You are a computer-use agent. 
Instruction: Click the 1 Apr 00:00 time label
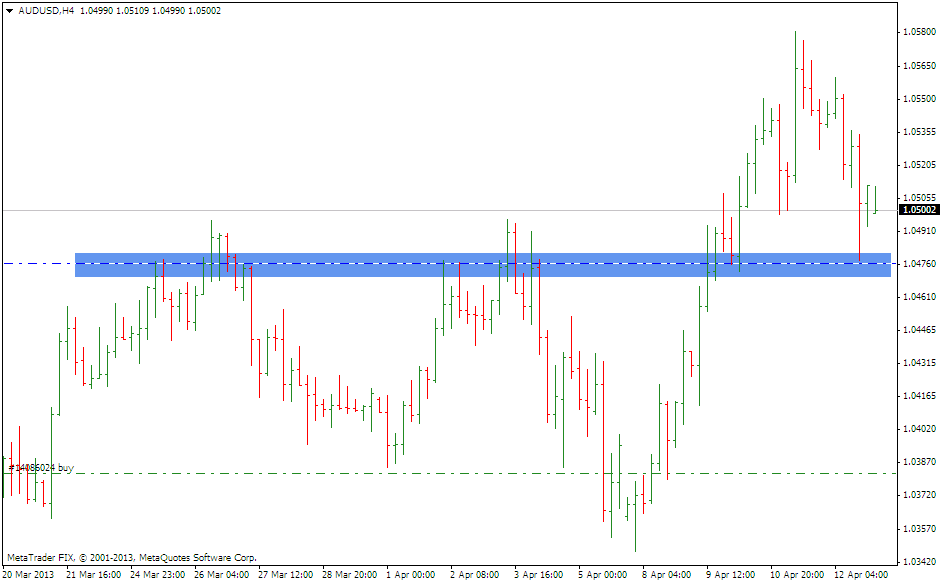(411, 575)
